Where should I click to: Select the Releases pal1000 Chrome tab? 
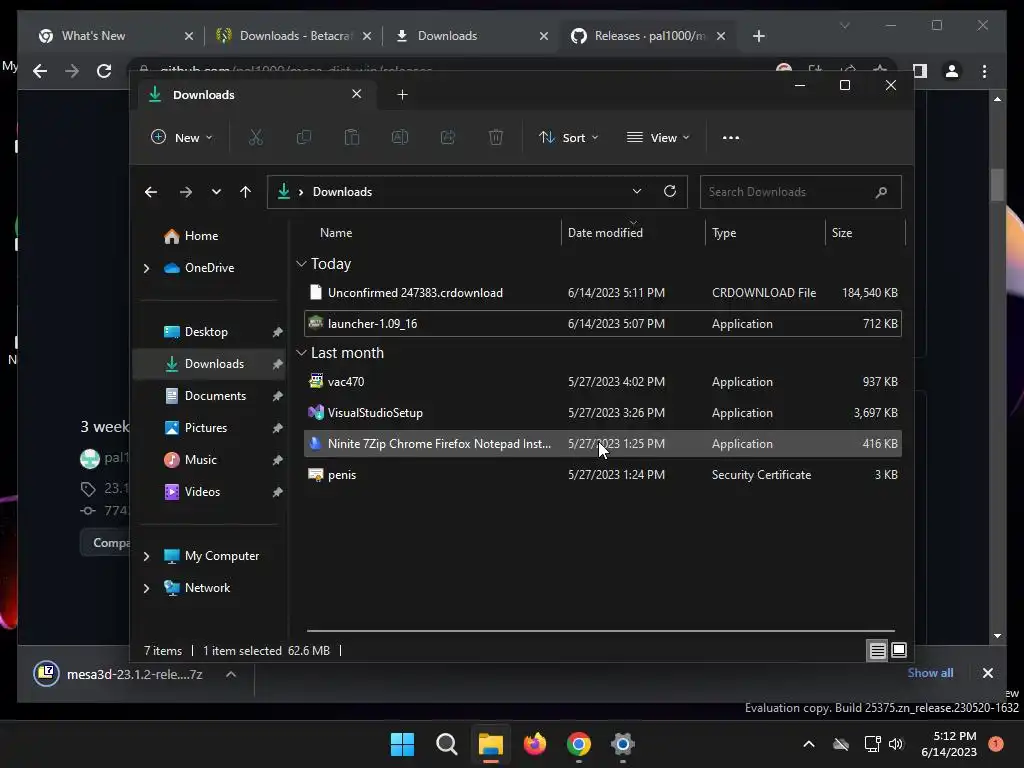click(x=650, y=36)
